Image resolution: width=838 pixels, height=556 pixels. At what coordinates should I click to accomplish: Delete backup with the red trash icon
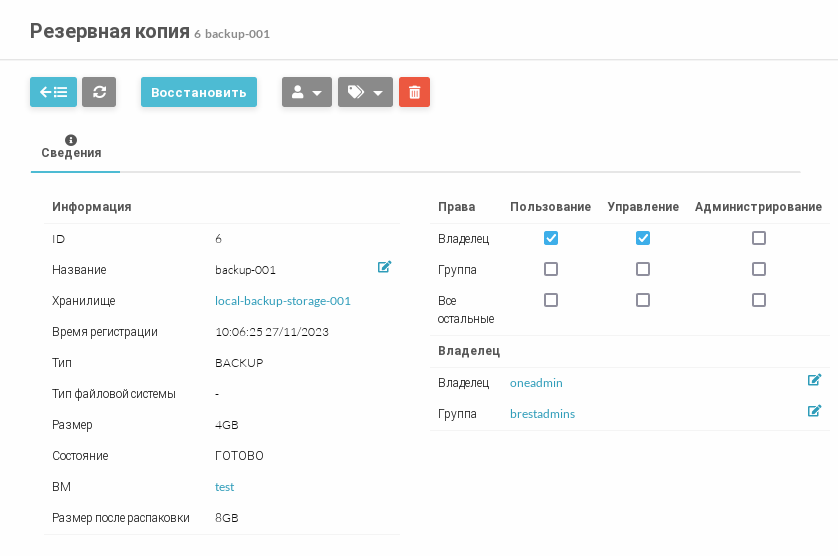click(x=414, y=92)
